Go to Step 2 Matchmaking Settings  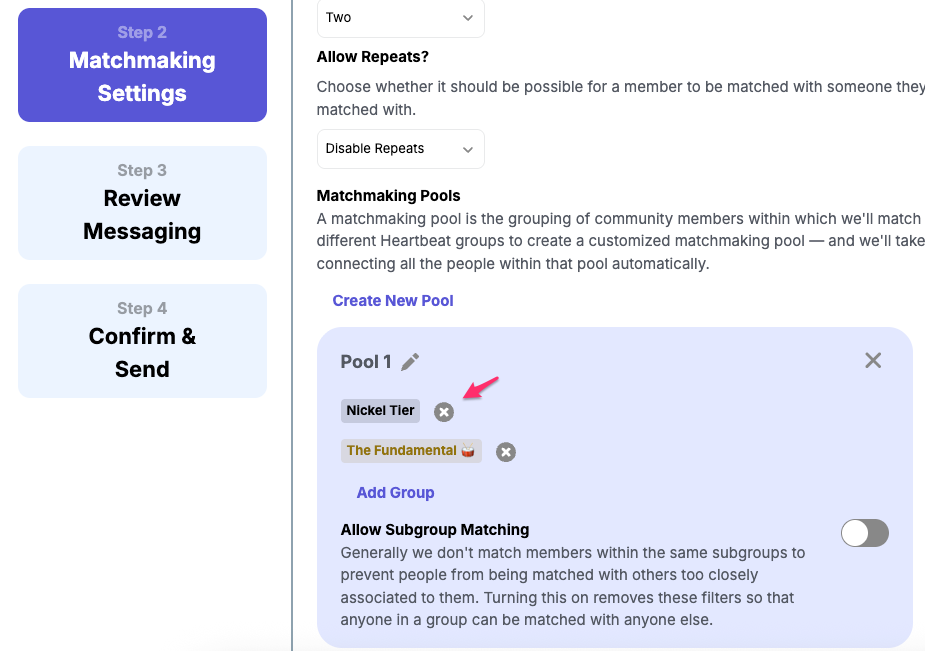[142, 65]
